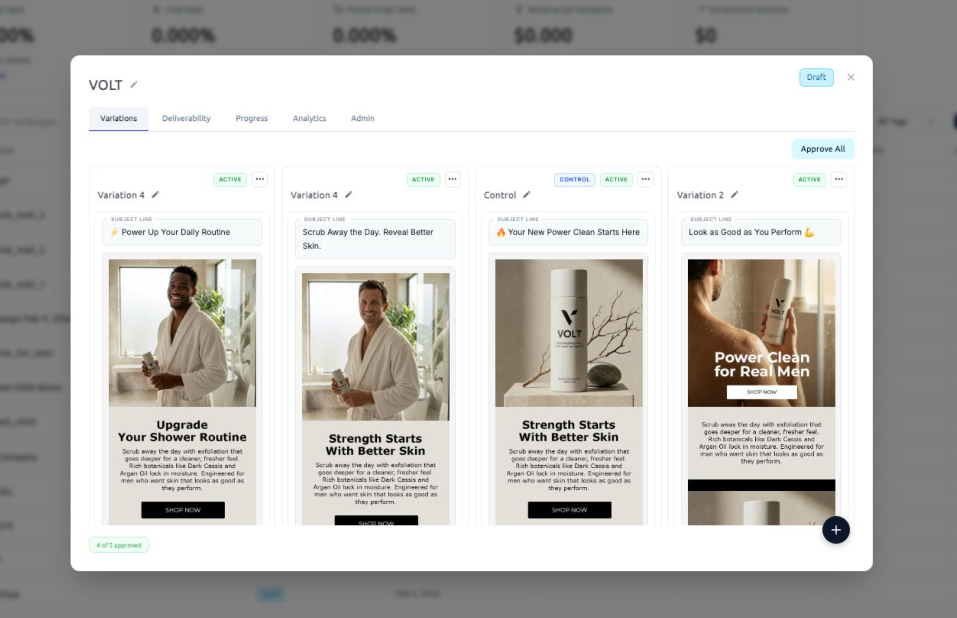Open the three-dot menu on the Control card

click(x=646, y=180)
